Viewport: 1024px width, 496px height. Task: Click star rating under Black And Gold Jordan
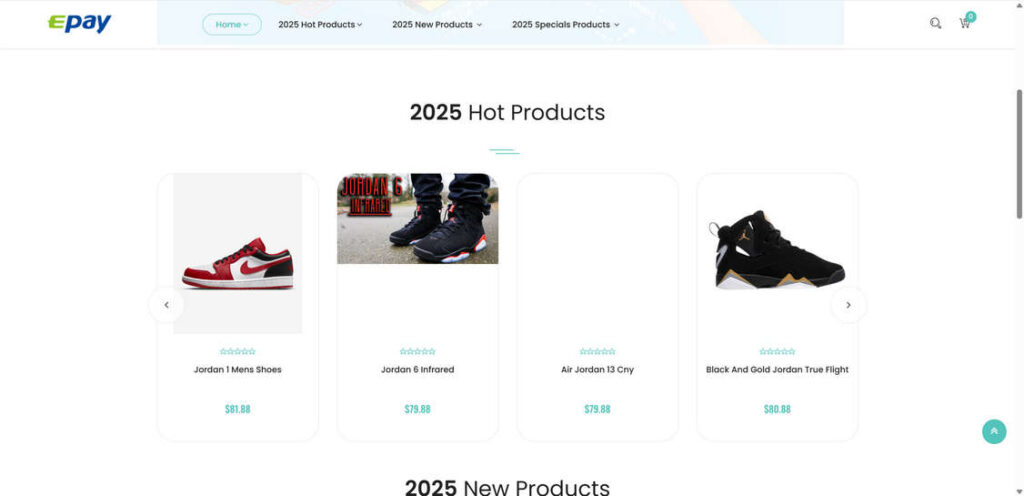tap(777, 351)
